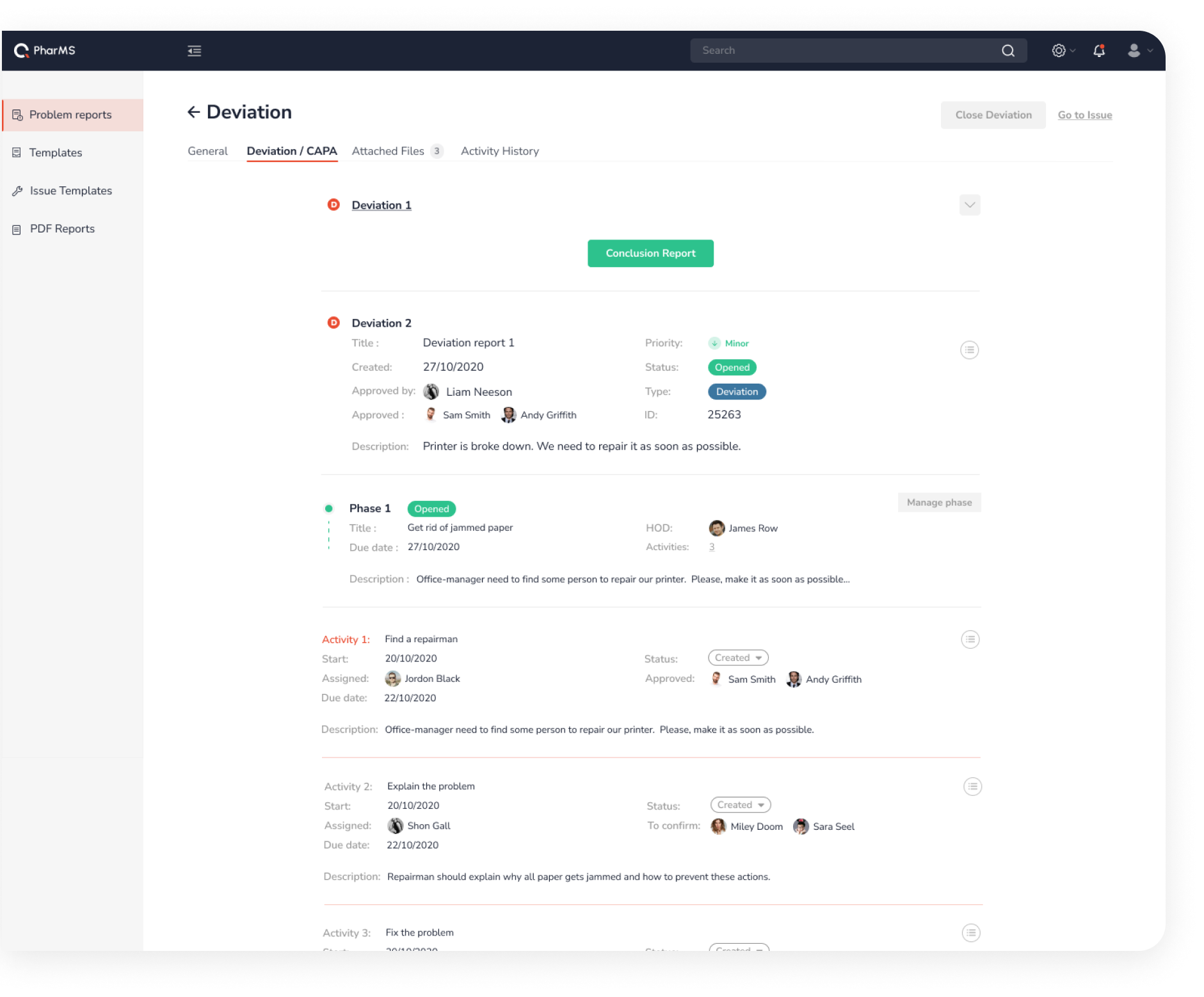Open the Activity 2 options list icon

click(972, 787)
